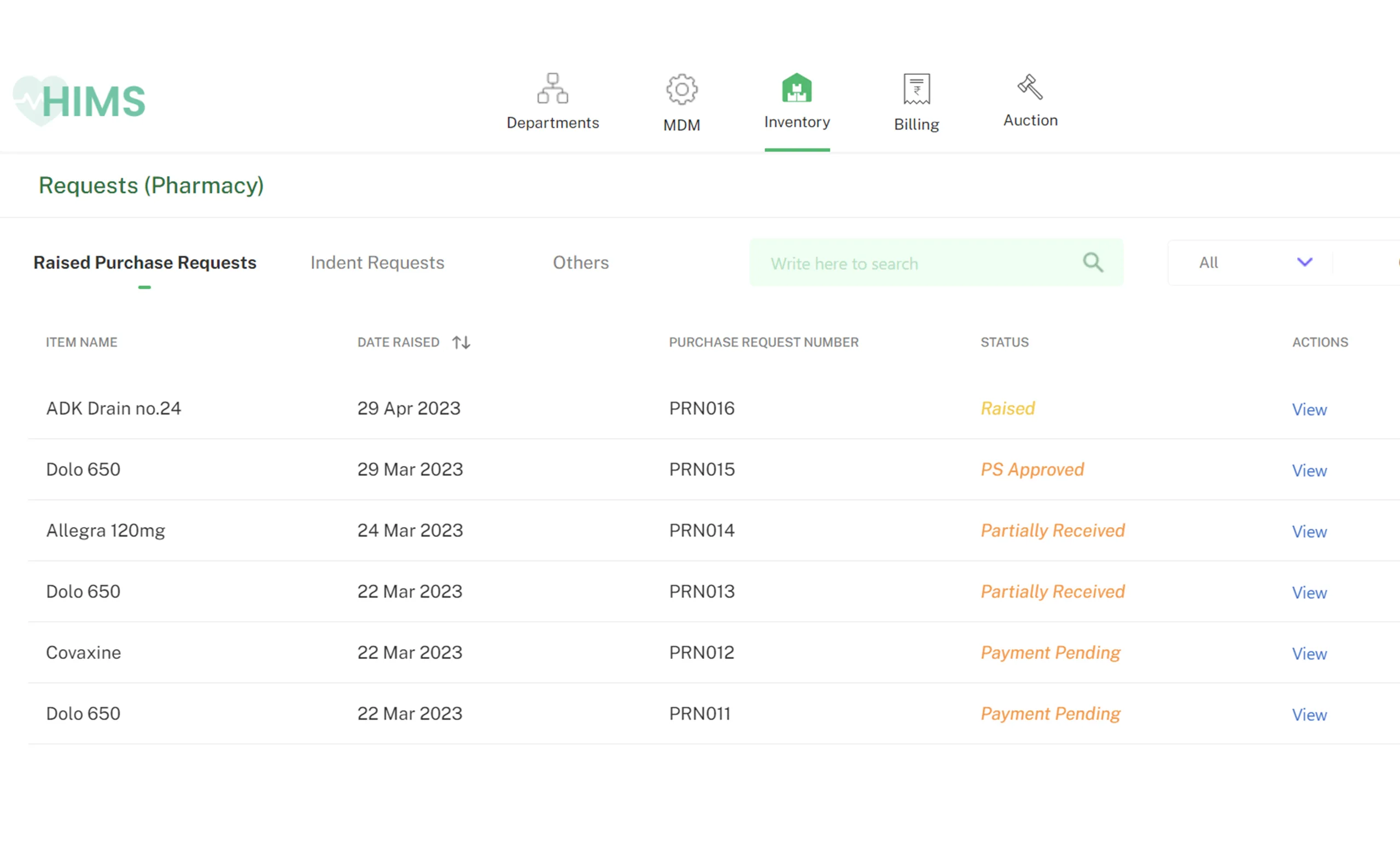Select the Inventory warehouse icon
The width and height of the screenshot is (1400, 846).
[797, 89]
